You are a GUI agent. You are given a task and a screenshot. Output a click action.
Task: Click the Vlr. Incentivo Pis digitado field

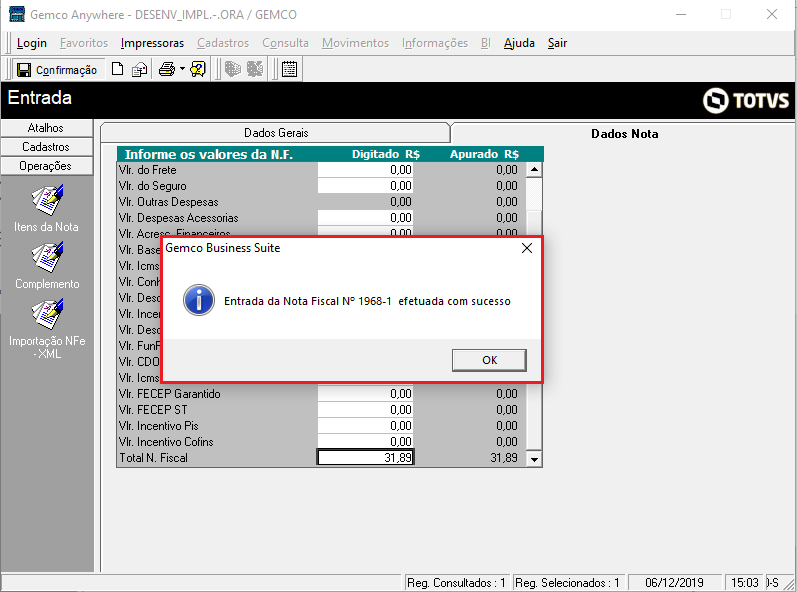point(365,425)
